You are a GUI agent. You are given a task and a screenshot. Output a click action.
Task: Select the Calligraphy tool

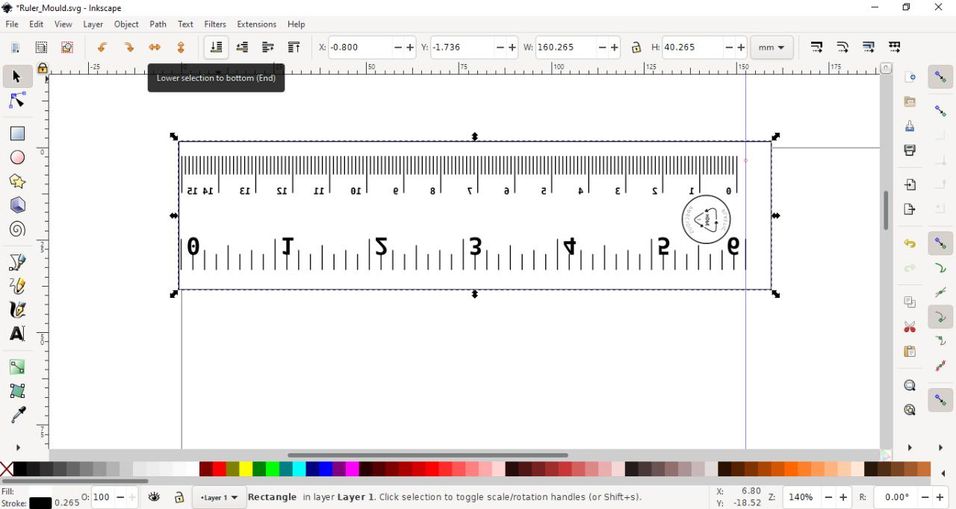[17, 310]
